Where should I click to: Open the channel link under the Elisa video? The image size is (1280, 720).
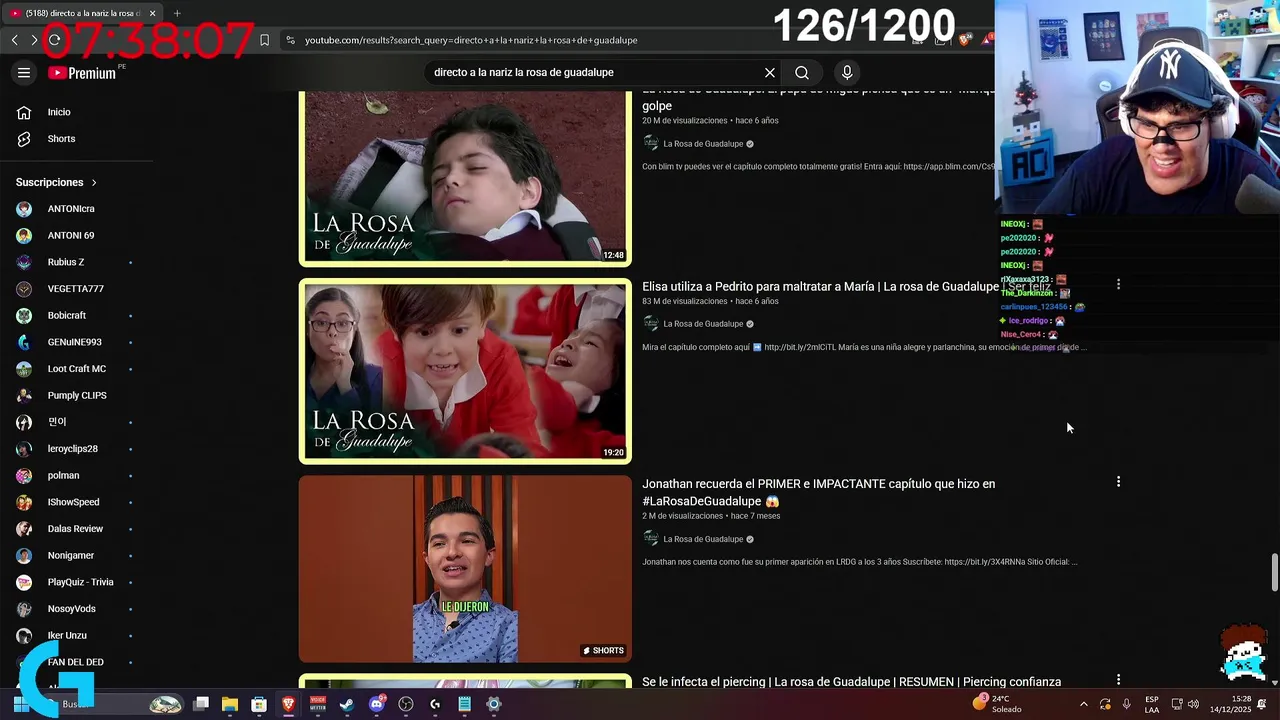(703, 324)
